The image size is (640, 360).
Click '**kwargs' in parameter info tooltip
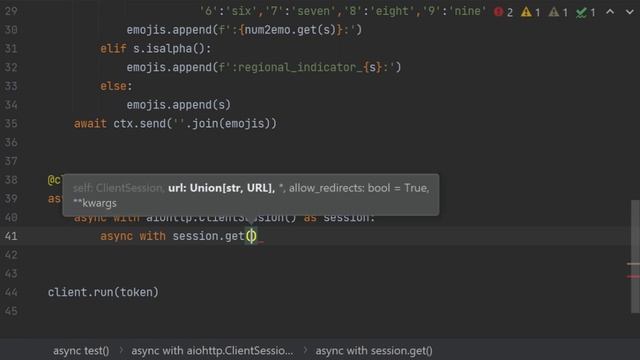pyautogui.click(x=95, y=203)
